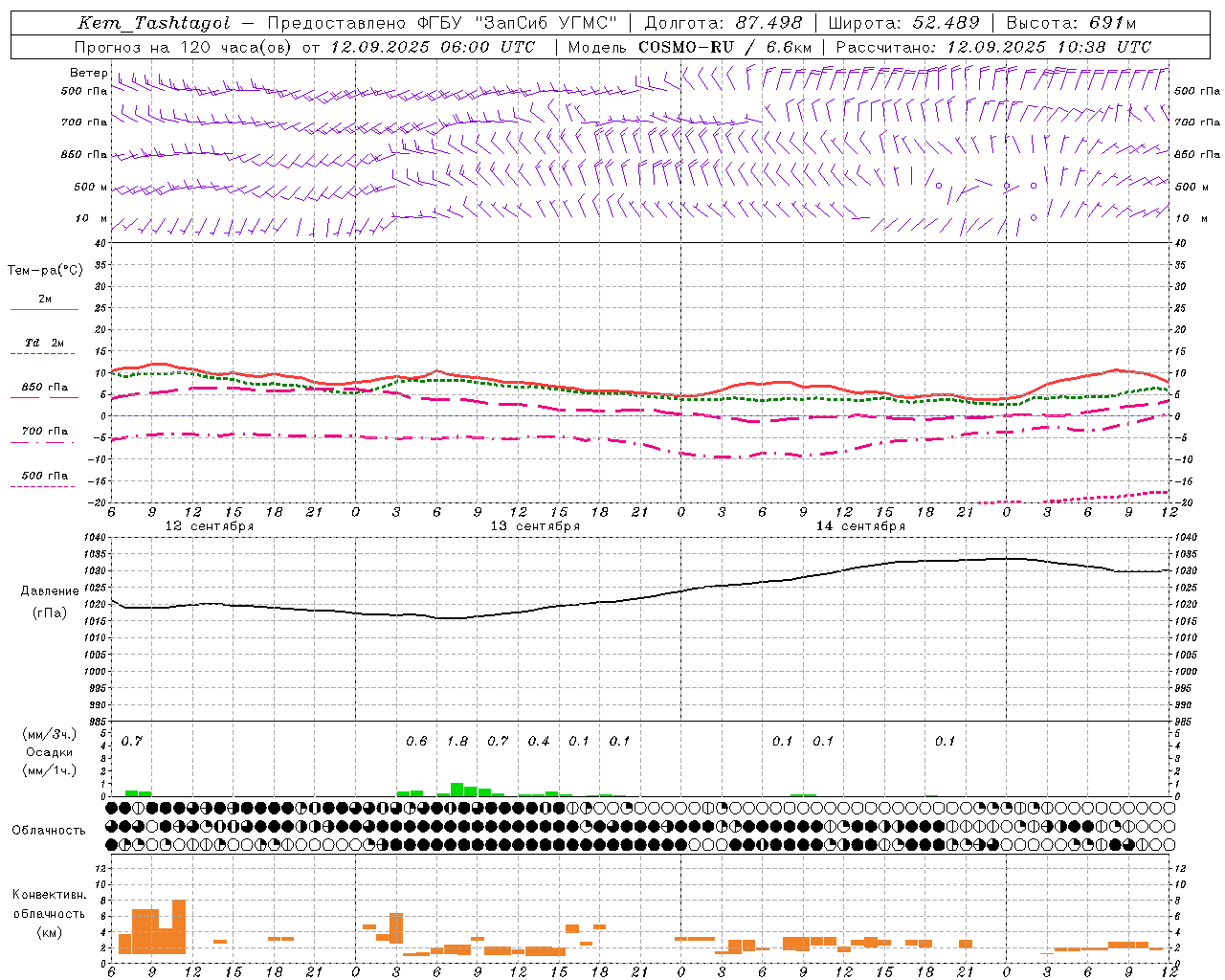Image resolution: width=1225 pixels, height=980 pixels.
Task: Select the 700 гПа legend in temperature panel
Action: 44,431
